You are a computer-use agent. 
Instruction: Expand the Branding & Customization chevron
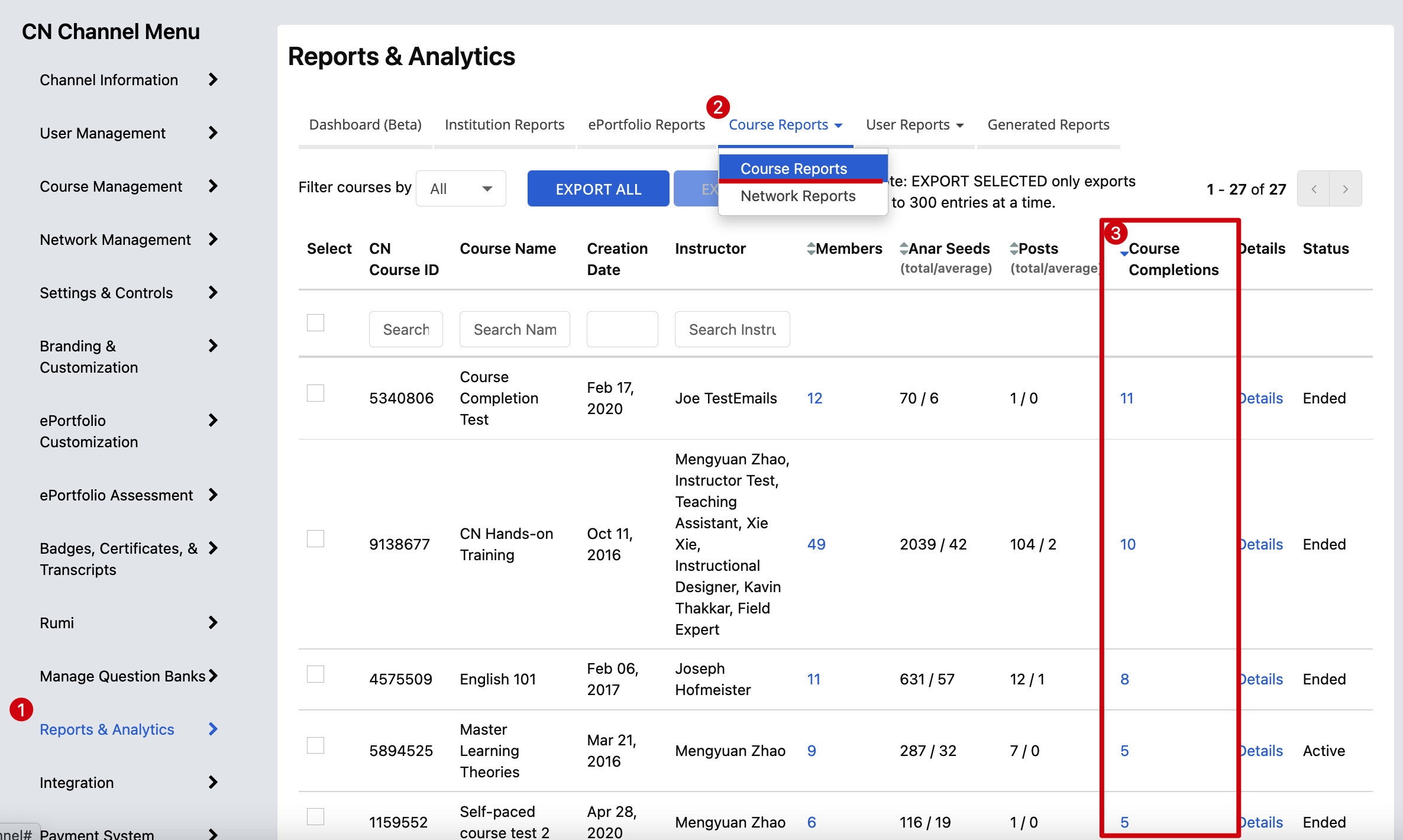[214, 346]
